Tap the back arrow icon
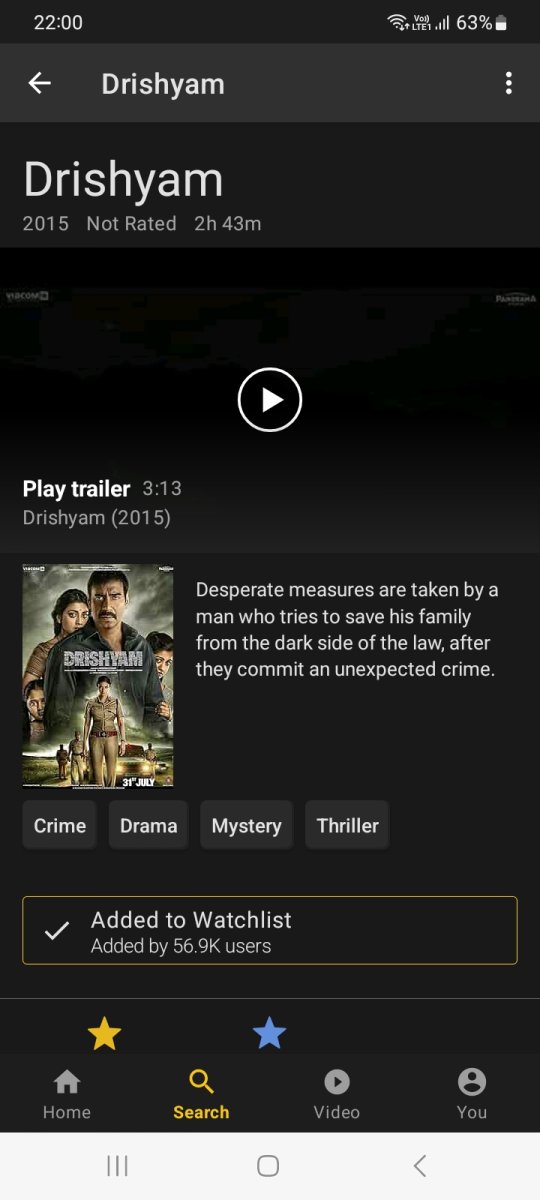The height and width of the screenshot is (1200, 540). (39, 83)
